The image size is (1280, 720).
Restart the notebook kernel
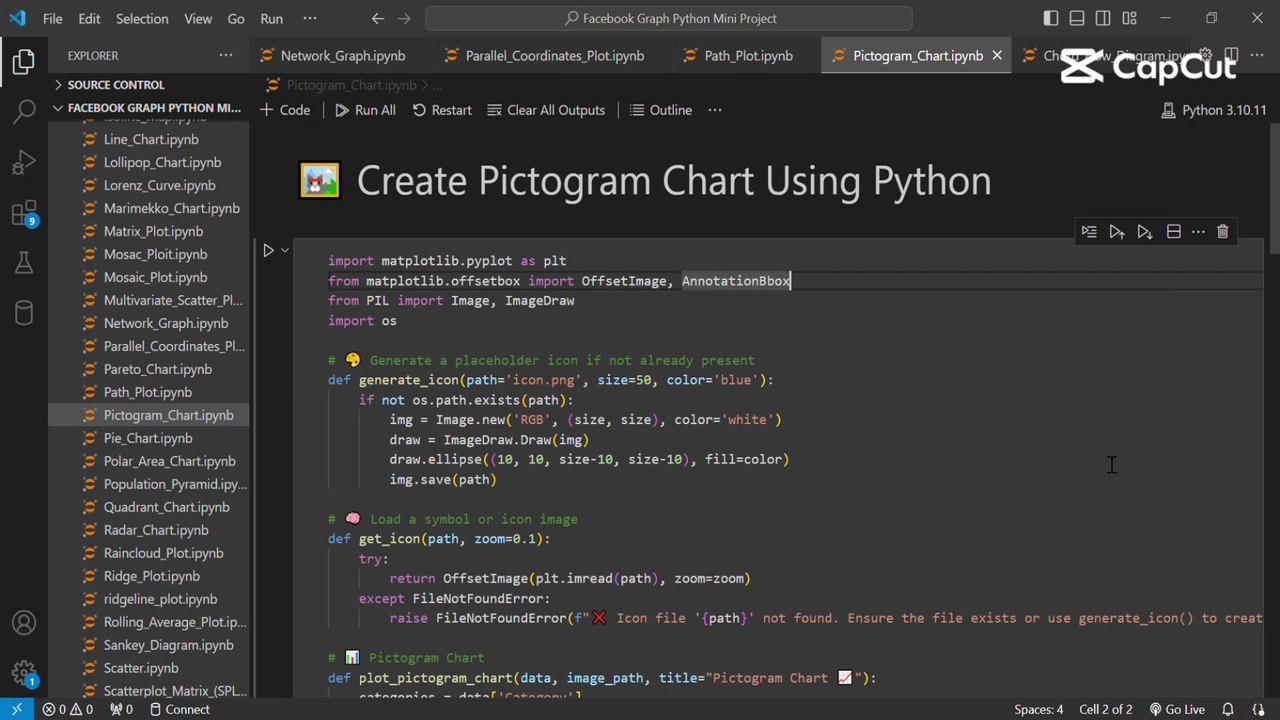click(x=441, y=110)
